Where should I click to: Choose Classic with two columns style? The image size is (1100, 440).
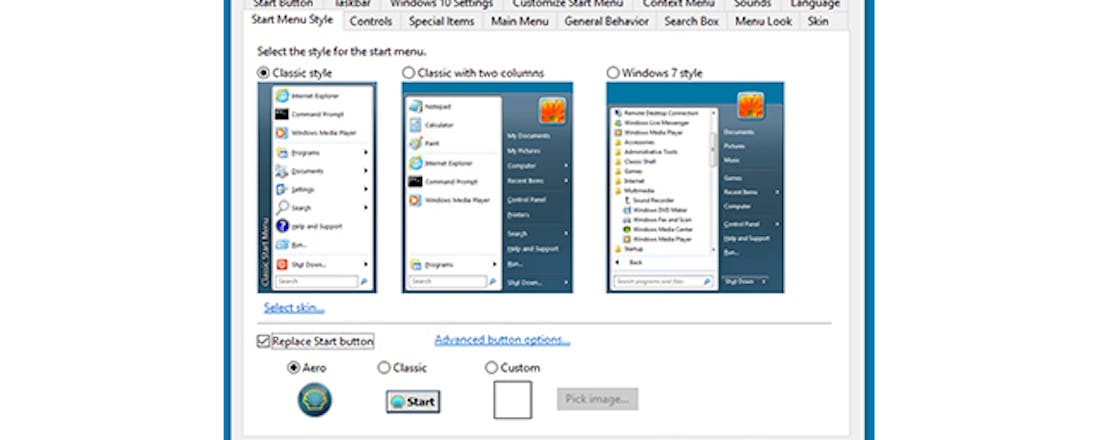click(408, 73)
